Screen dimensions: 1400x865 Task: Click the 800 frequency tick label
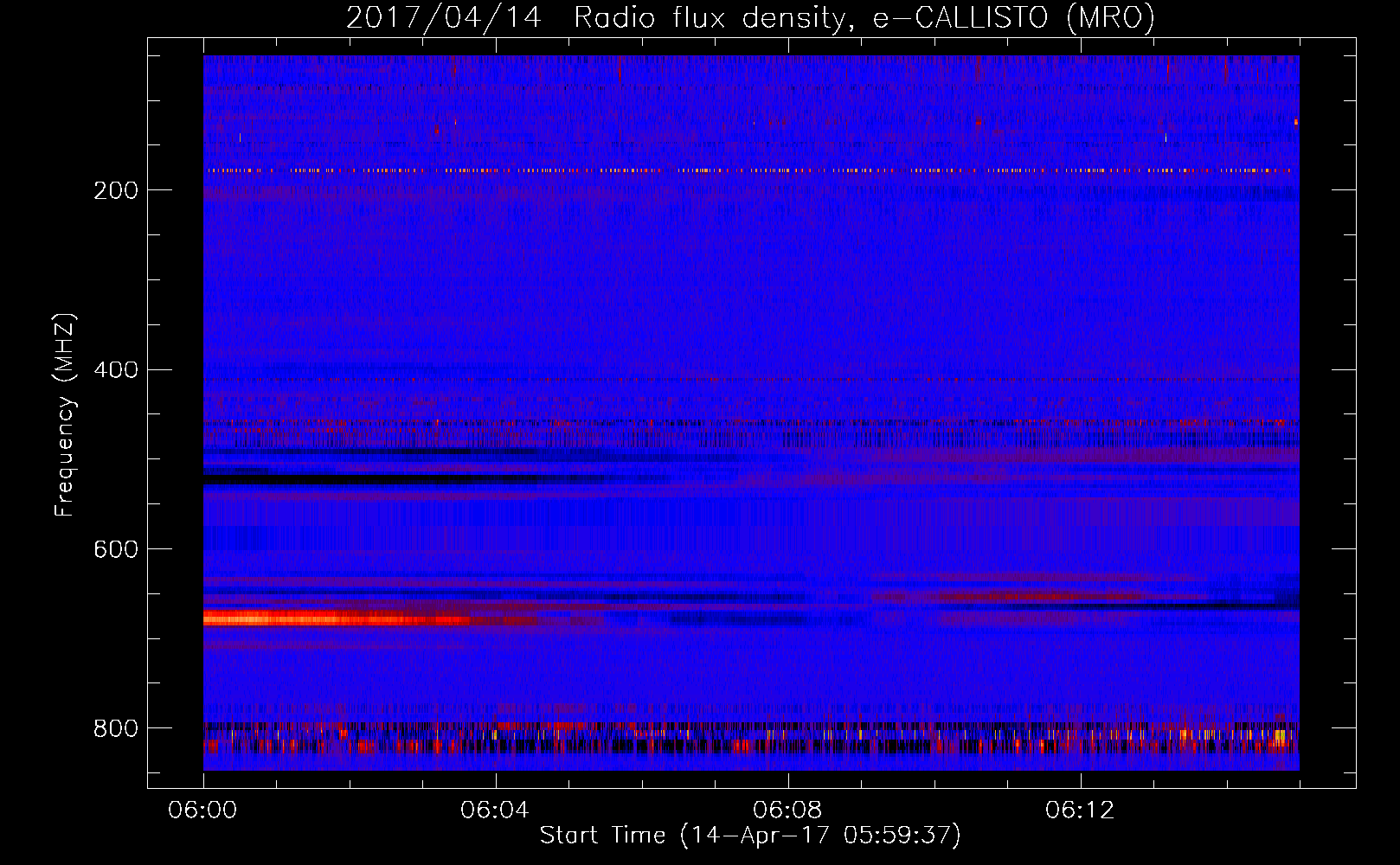click(x=116, y=728)
